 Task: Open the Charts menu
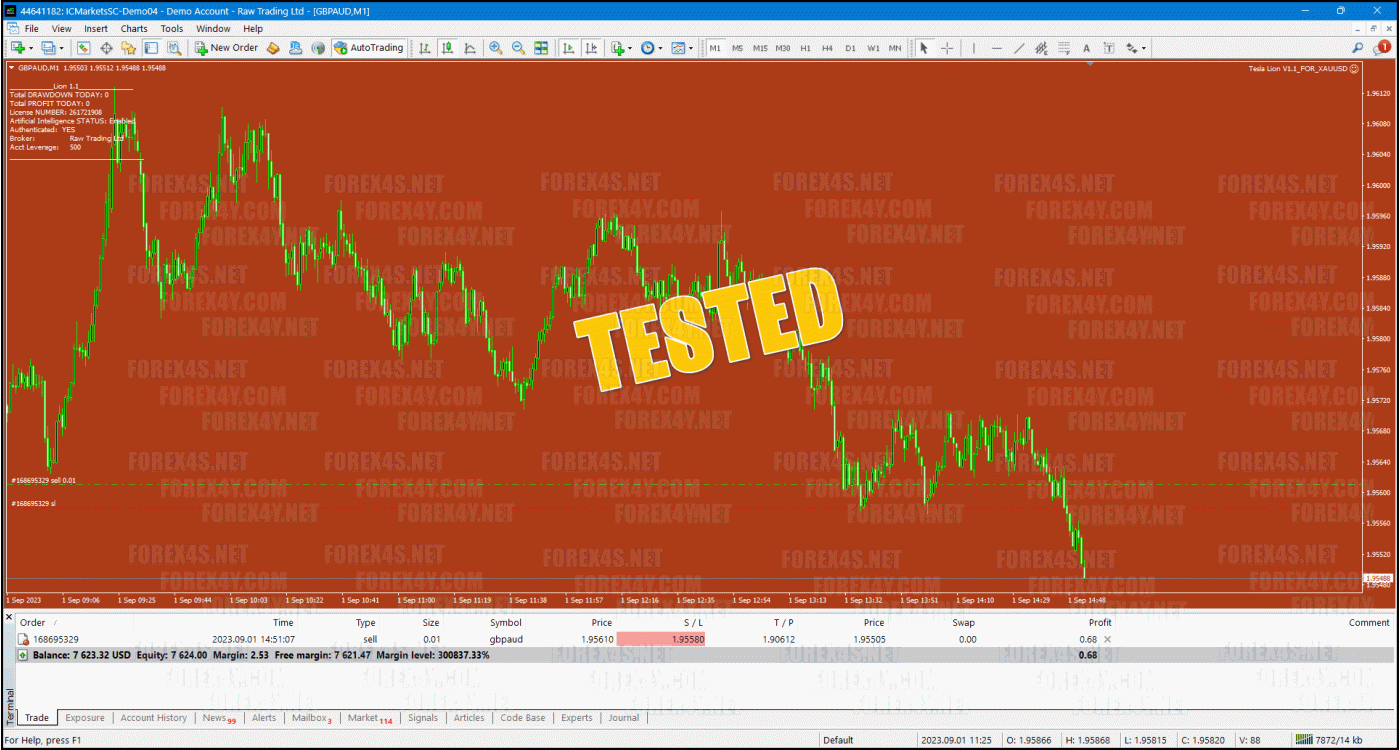pyautogui.click(x=134, y=29)
